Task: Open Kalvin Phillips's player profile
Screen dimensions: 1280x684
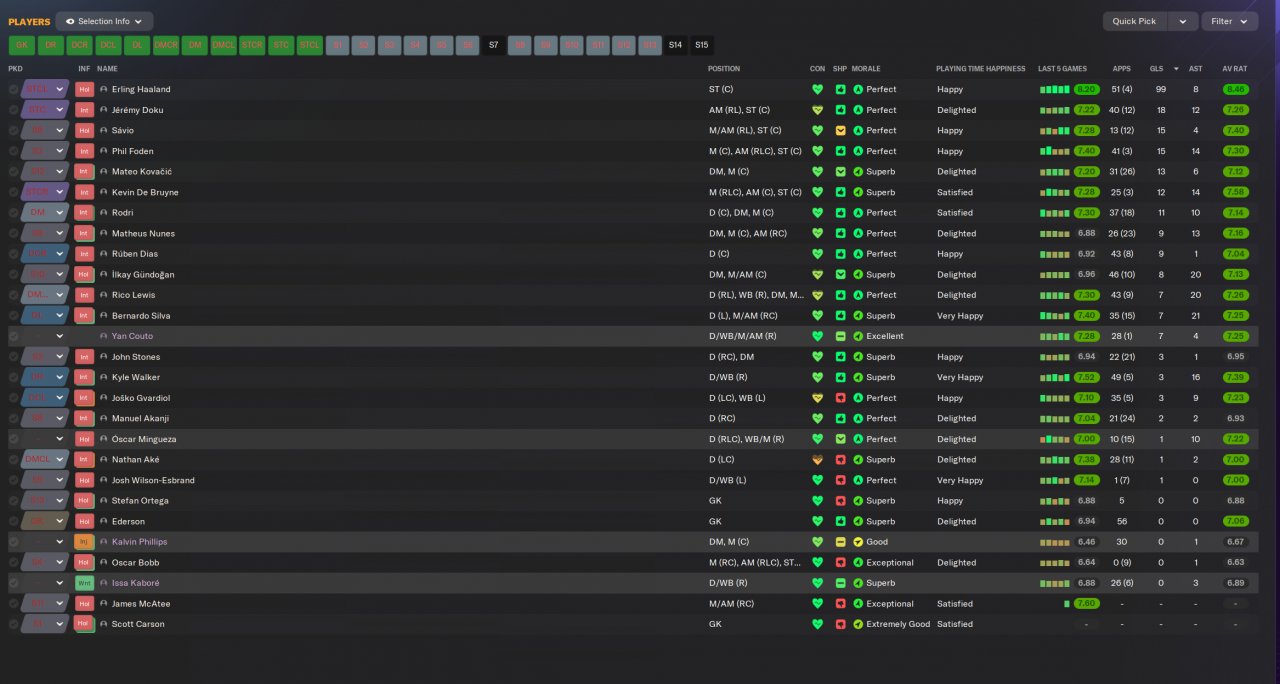Action: pyautogui.click(x=139, y=542)
